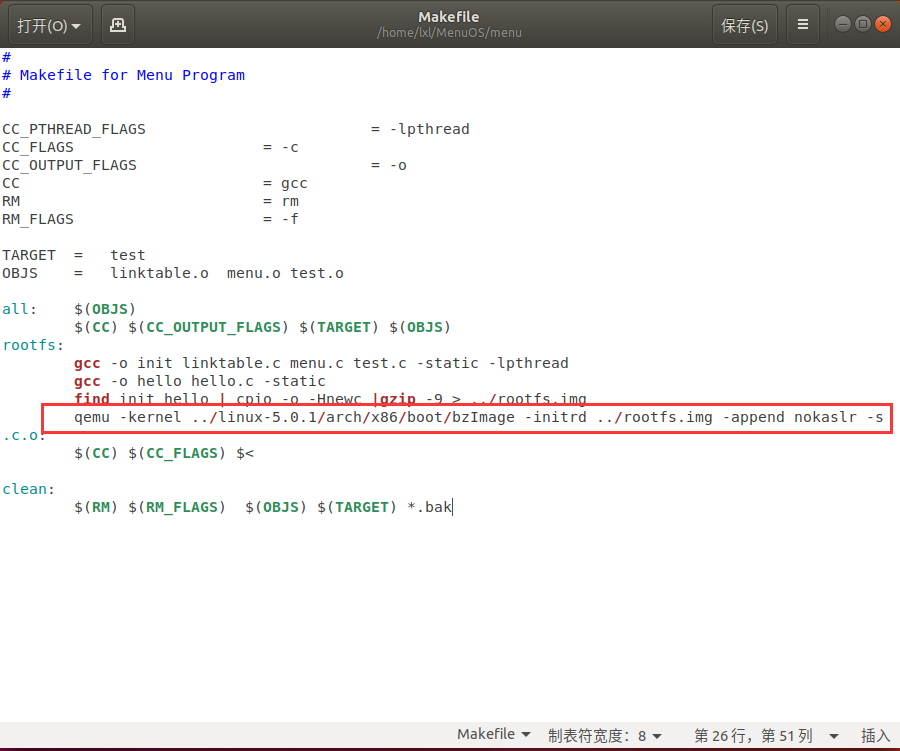Close the Makefile editor window
The height and width of the screenshot is (751, 900).
[x=883, y=24]
